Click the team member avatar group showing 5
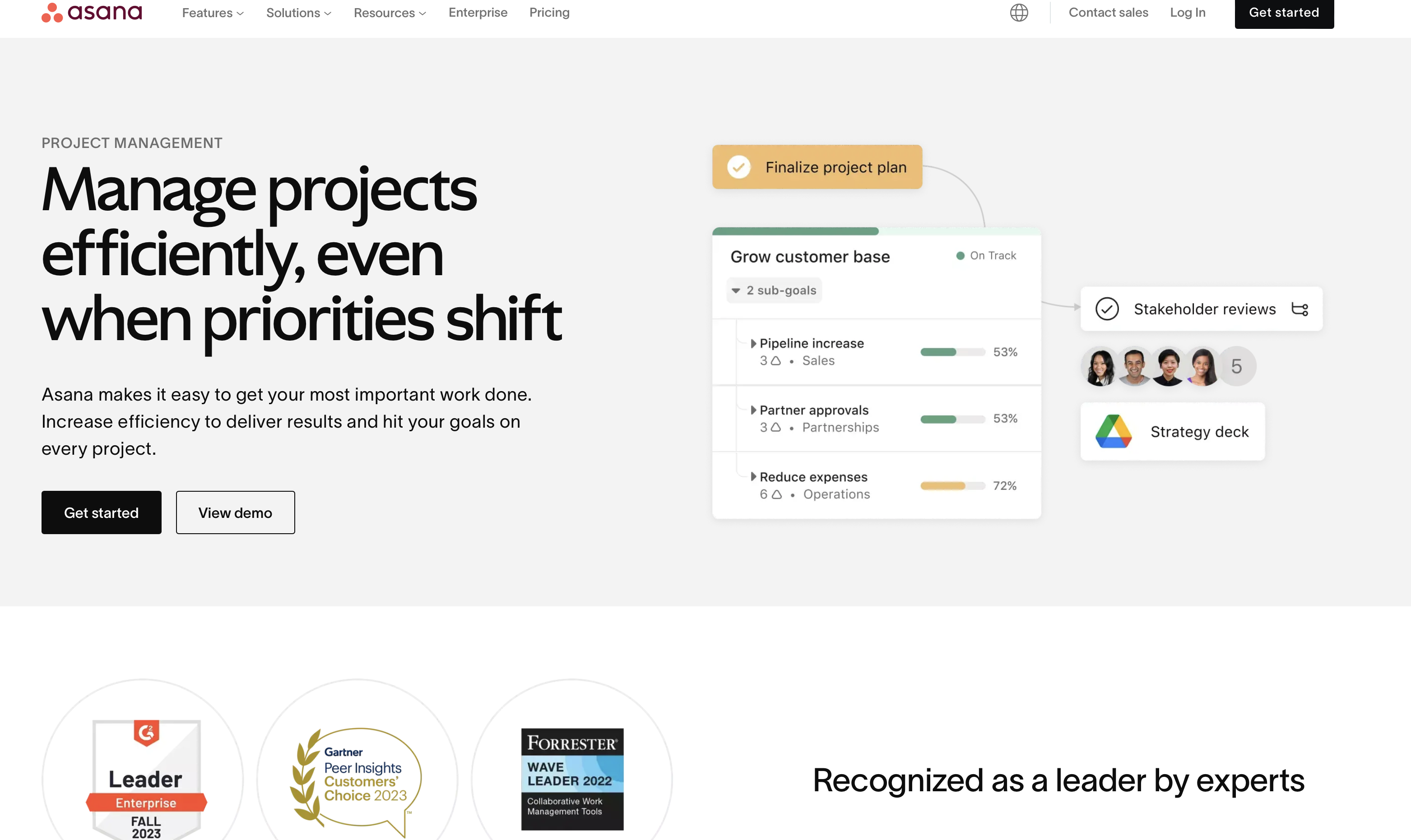The image size is (1411, 840). click(x=1168, y=366)
